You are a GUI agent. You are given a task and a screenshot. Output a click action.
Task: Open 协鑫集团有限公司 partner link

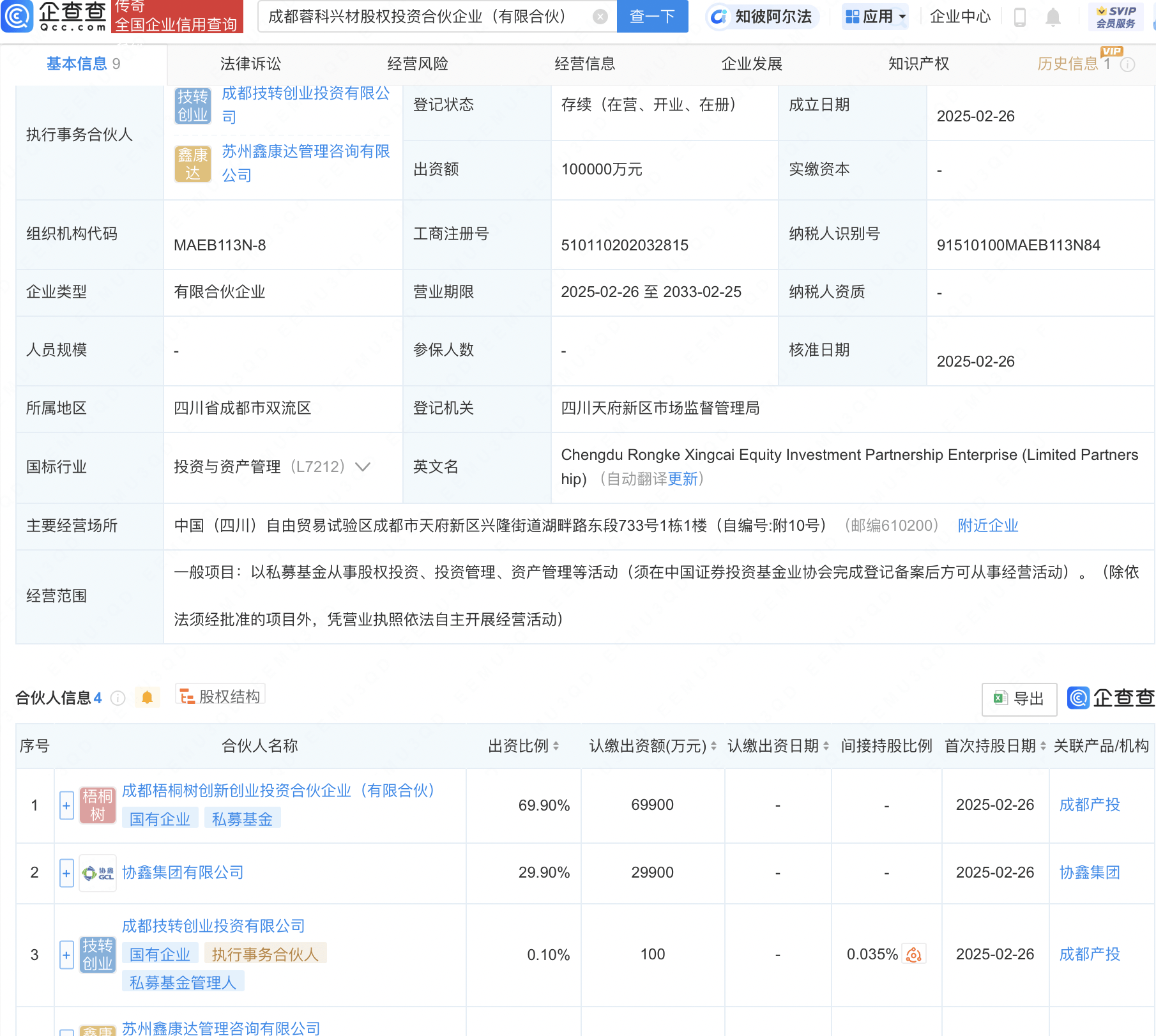[183, 872]
